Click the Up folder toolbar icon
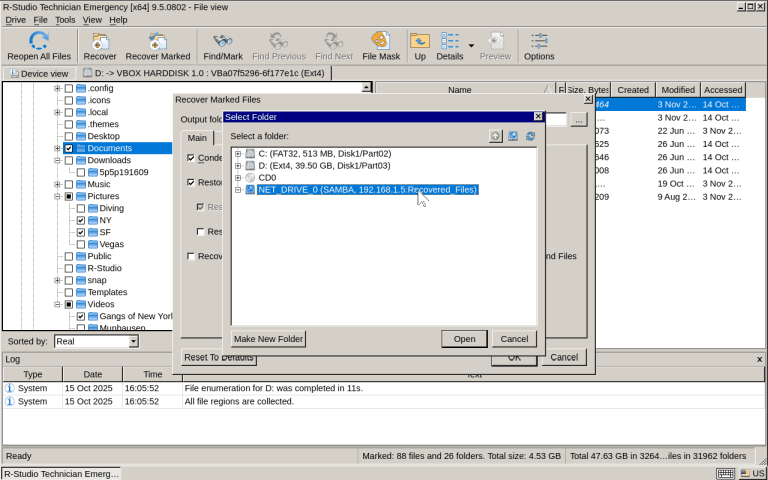Screen dimensions: 768x480 click(x=420, y=41)
